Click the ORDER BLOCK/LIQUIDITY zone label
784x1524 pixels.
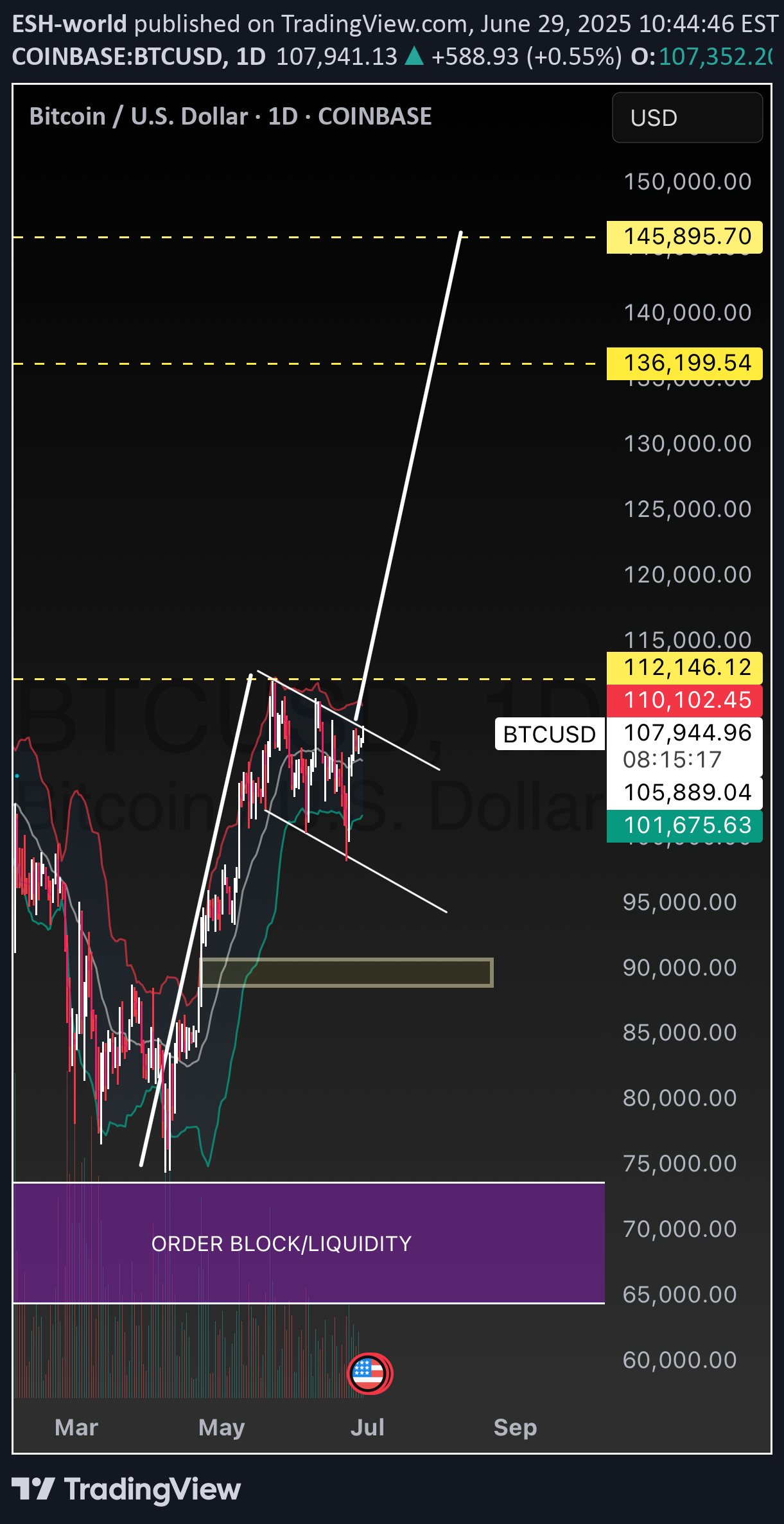click(x=281, y=1244)
